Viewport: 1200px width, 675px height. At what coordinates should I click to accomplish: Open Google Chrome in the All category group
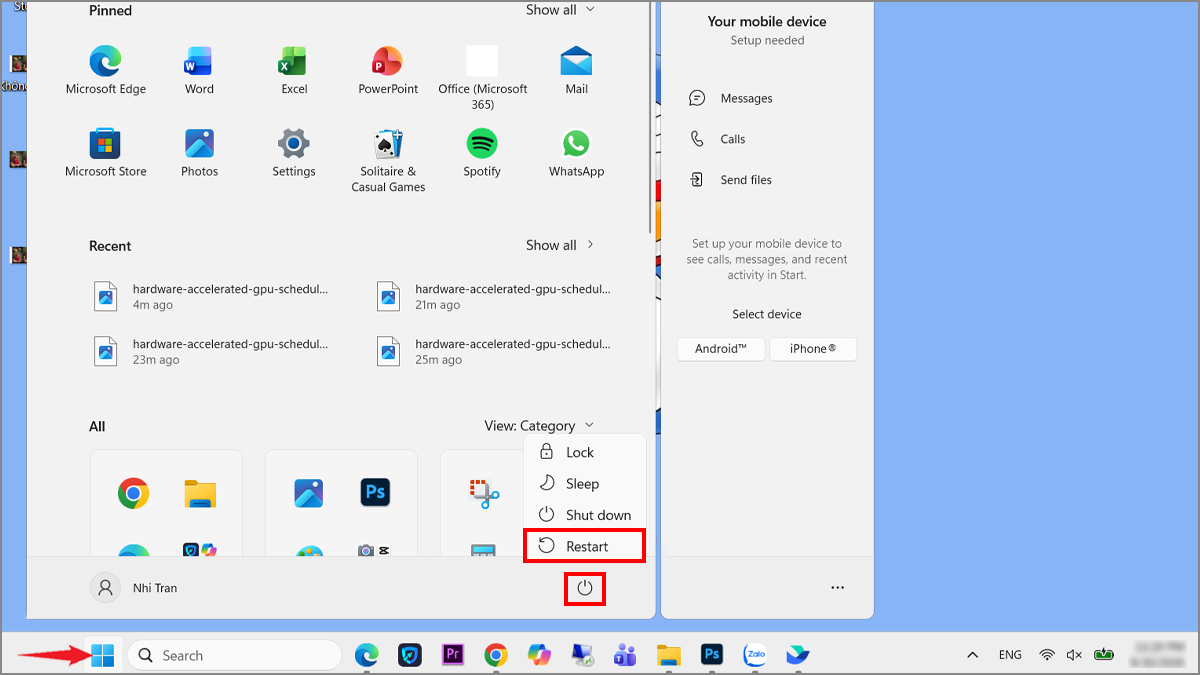pyautogui.click(x=133, y=493)
